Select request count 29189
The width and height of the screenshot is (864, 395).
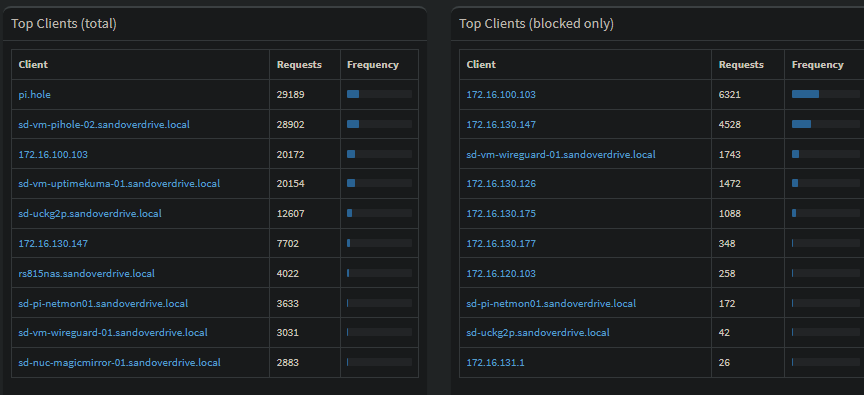coord(290,95)
